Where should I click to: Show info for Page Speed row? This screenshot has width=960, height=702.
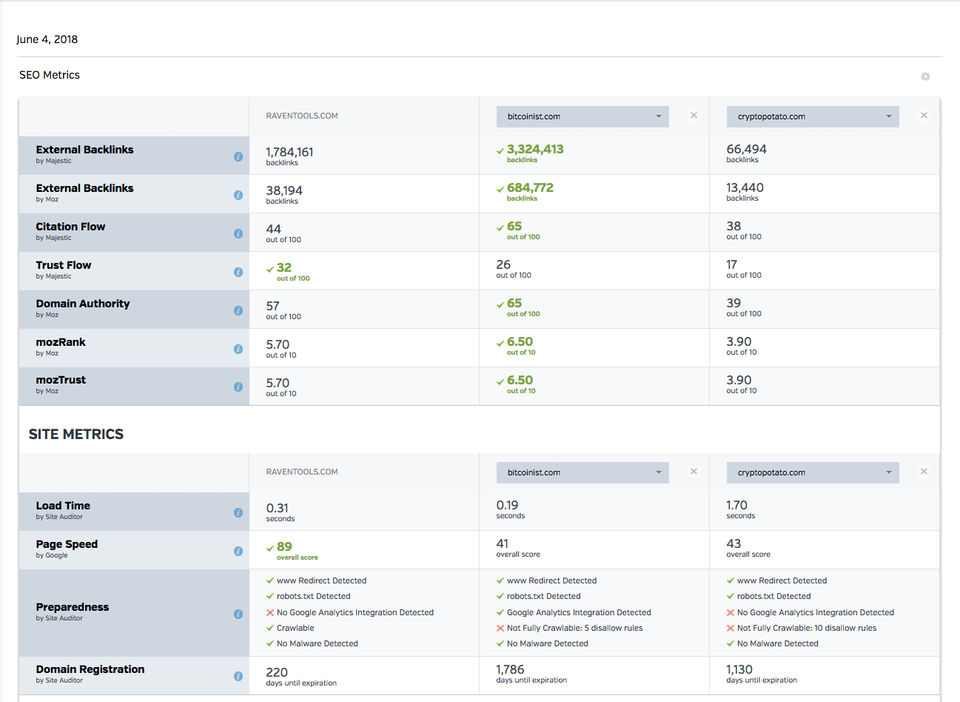click(238, 551)
